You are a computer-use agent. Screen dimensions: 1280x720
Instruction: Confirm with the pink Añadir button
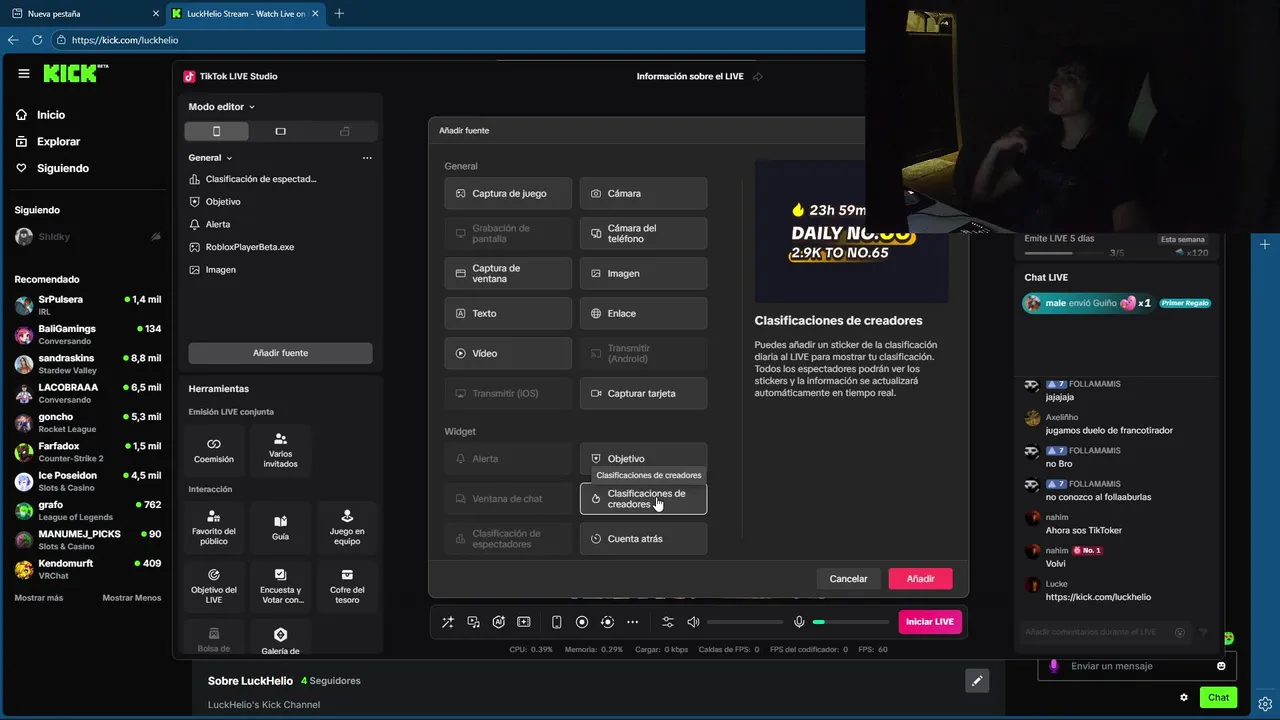click(920, 578)
